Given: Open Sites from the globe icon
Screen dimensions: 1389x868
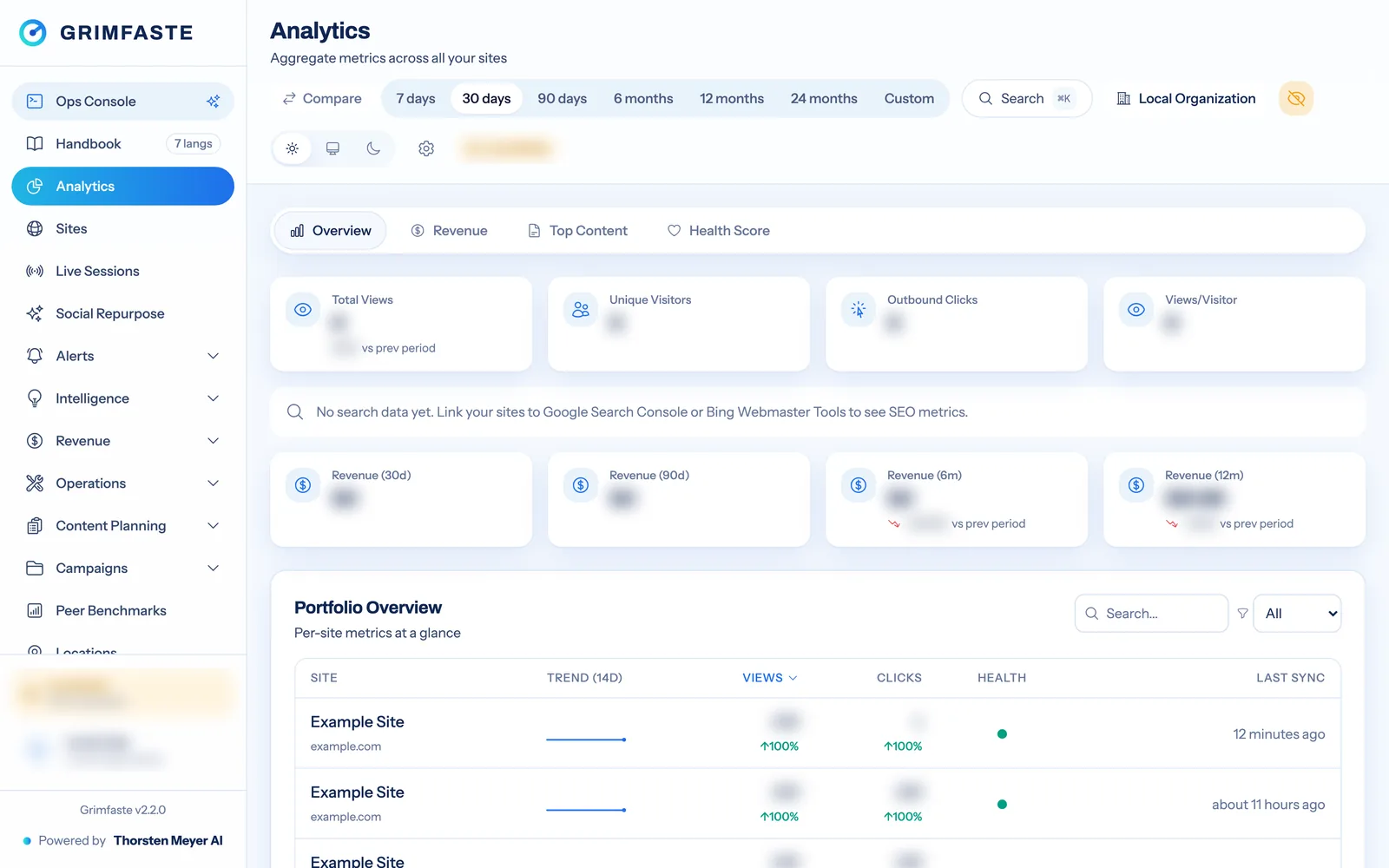Looking at the screenshot, I should point(35,229).
